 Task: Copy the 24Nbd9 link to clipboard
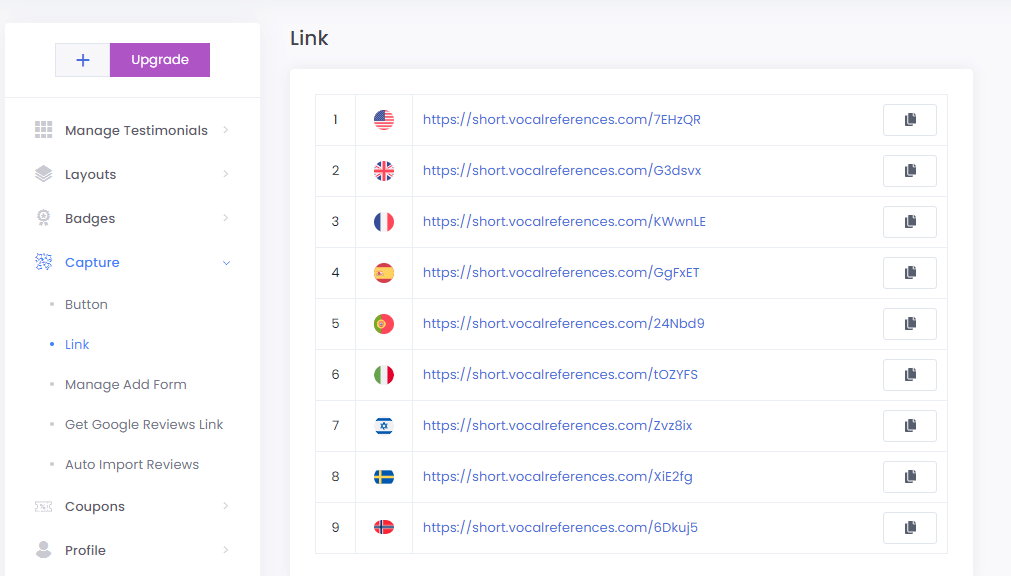click(x=910, y=323)
